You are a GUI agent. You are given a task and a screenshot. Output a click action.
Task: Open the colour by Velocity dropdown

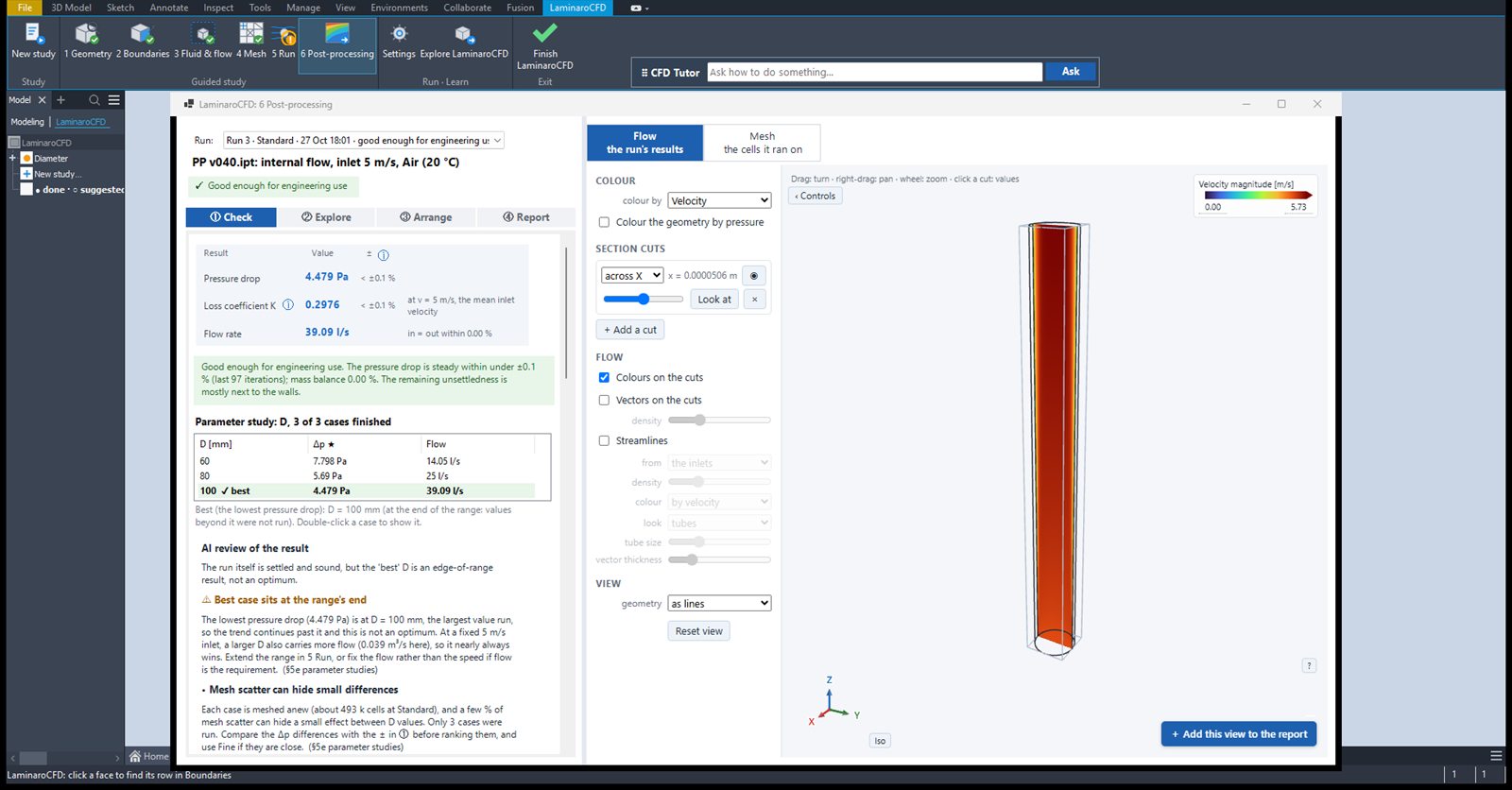click(x=719, y=200)
